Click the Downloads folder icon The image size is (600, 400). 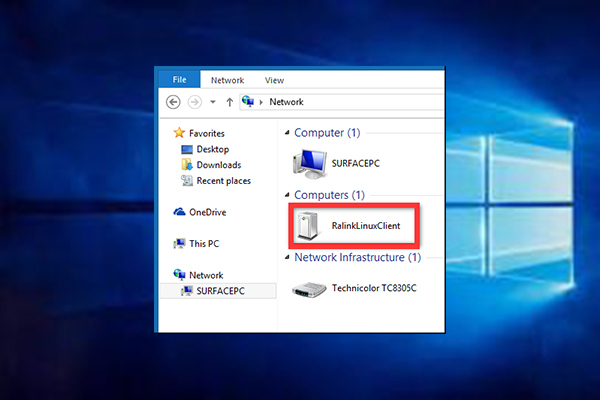(x=187, y=165)
